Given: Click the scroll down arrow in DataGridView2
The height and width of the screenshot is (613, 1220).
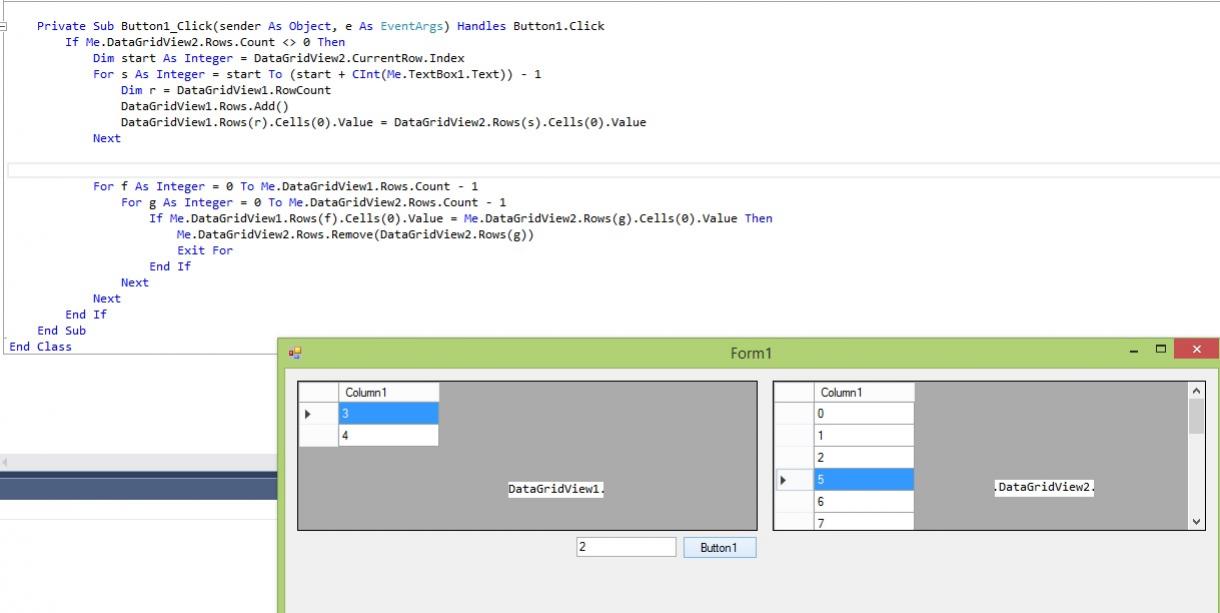Looking at the screenshot, I should click(1196, 521).
